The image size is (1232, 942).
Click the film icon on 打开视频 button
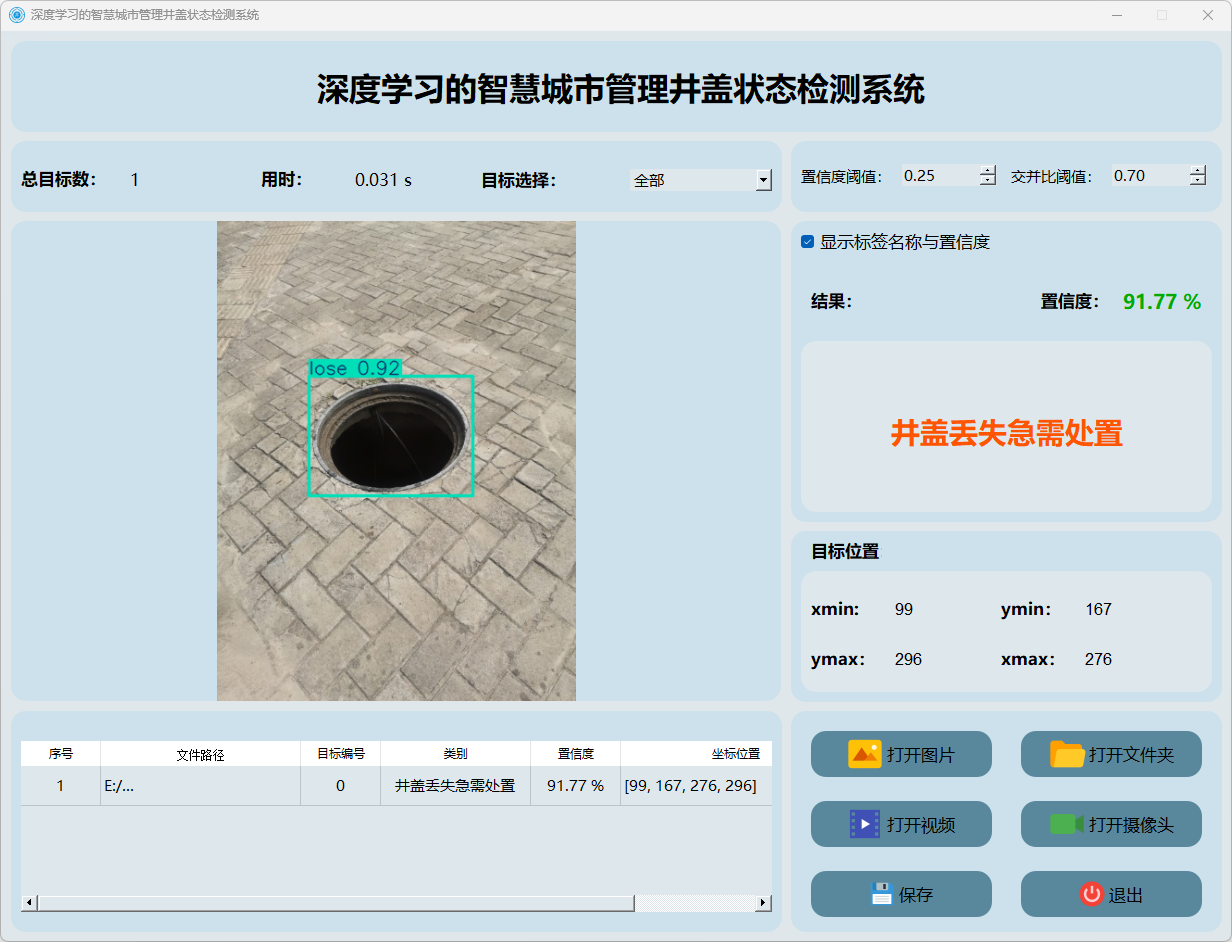864,824
